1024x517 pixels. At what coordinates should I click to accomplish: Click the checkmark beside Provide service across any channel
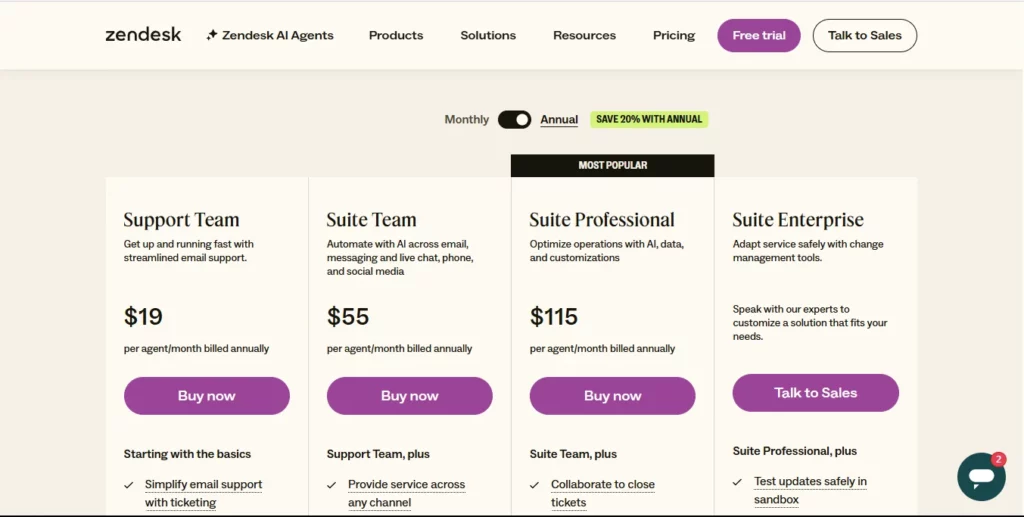[x=332, y=485]
